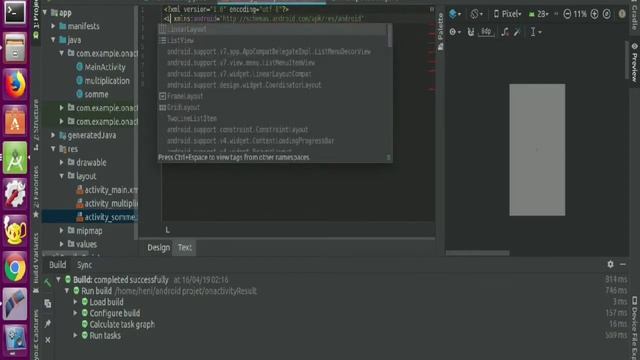Expand the Run tasks node

click(x=75, y=335)
